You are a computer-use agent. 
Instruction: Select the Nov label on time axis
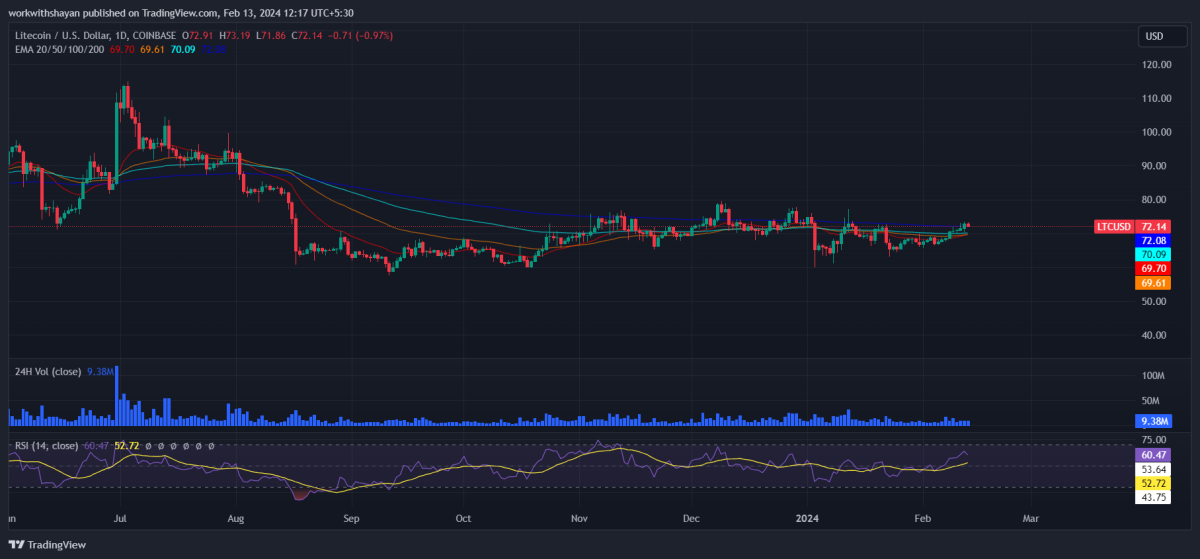(579, 519)
